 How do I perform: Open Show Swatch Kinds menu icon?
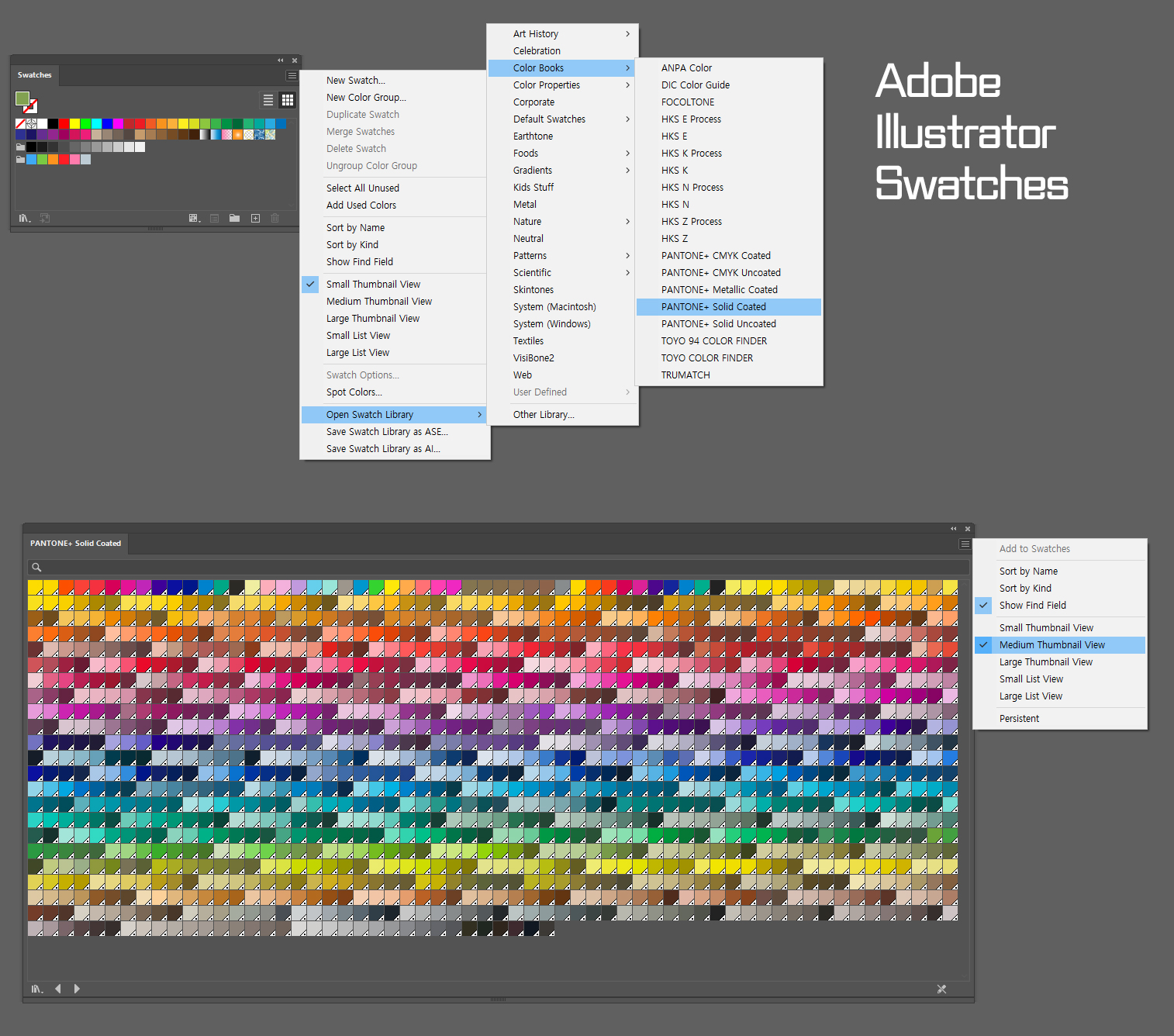pos(195,219)
